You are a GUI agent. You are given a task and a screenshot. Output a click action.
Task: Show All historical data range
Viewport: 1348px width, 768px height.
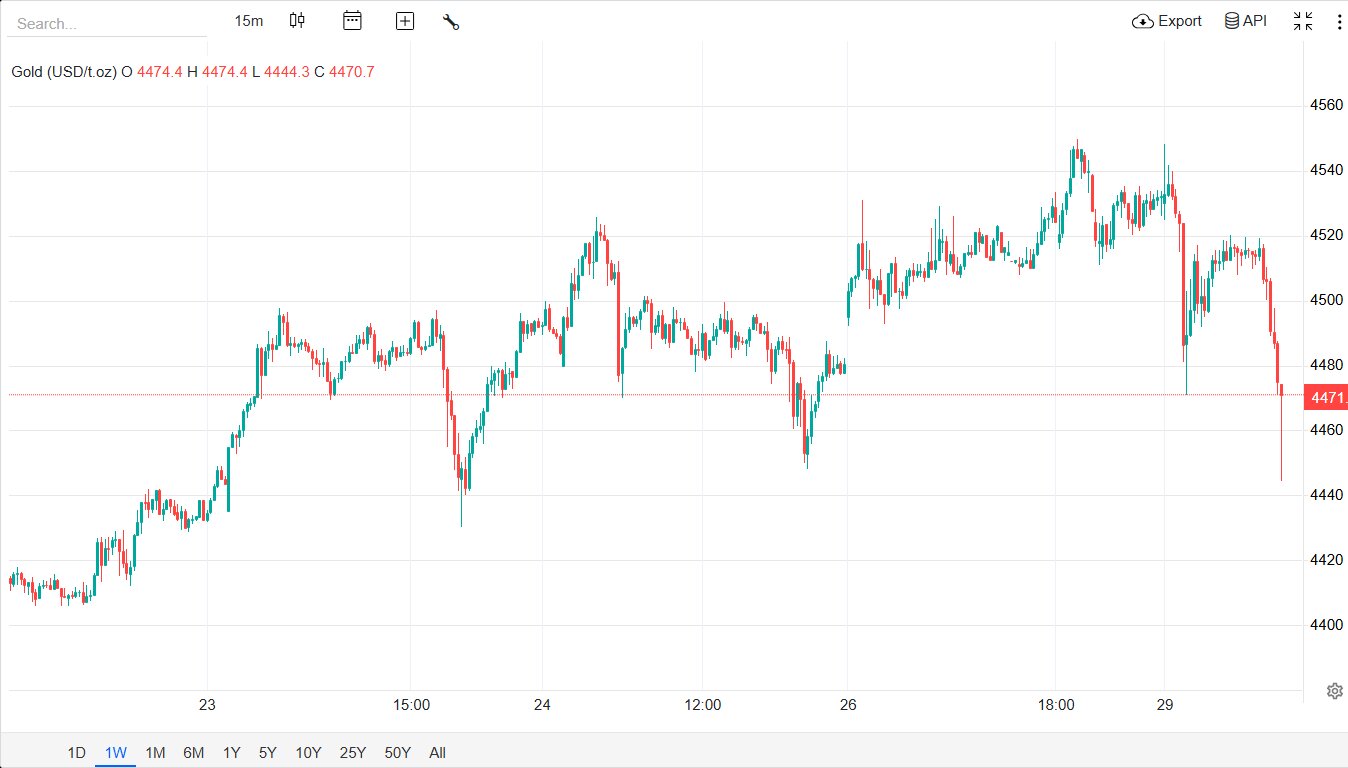(437, 753)
